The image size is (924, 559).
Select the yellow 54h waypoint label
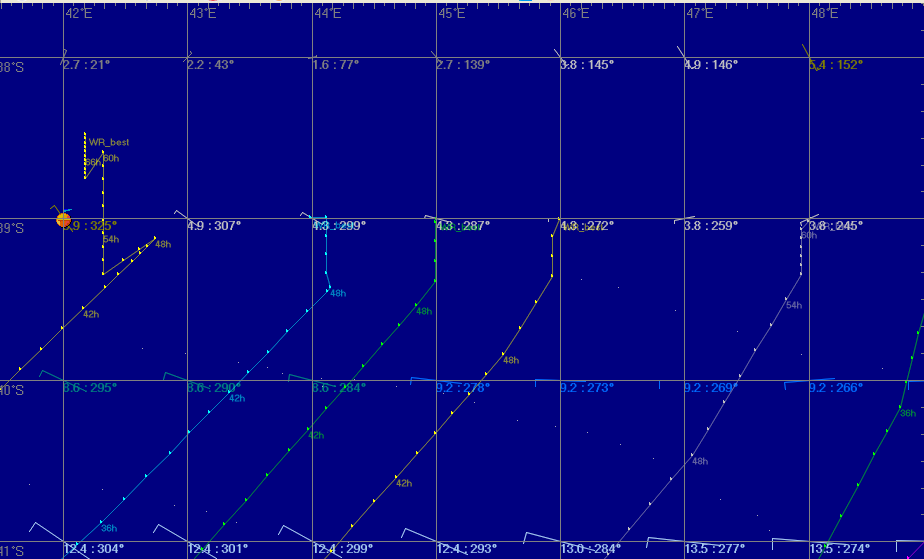111,240
